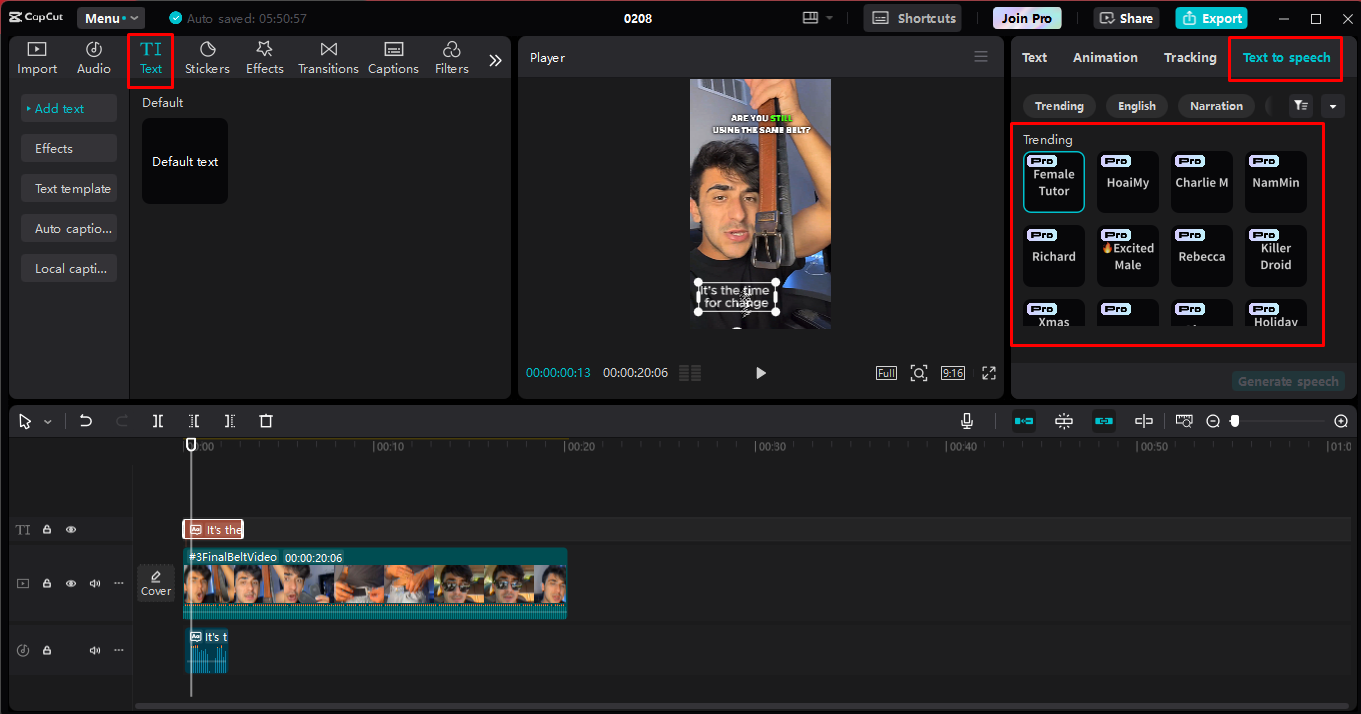This screenshot has height=714, width=1361.
Task: Click the timeline zoom slider handle
Action: 1235,421
